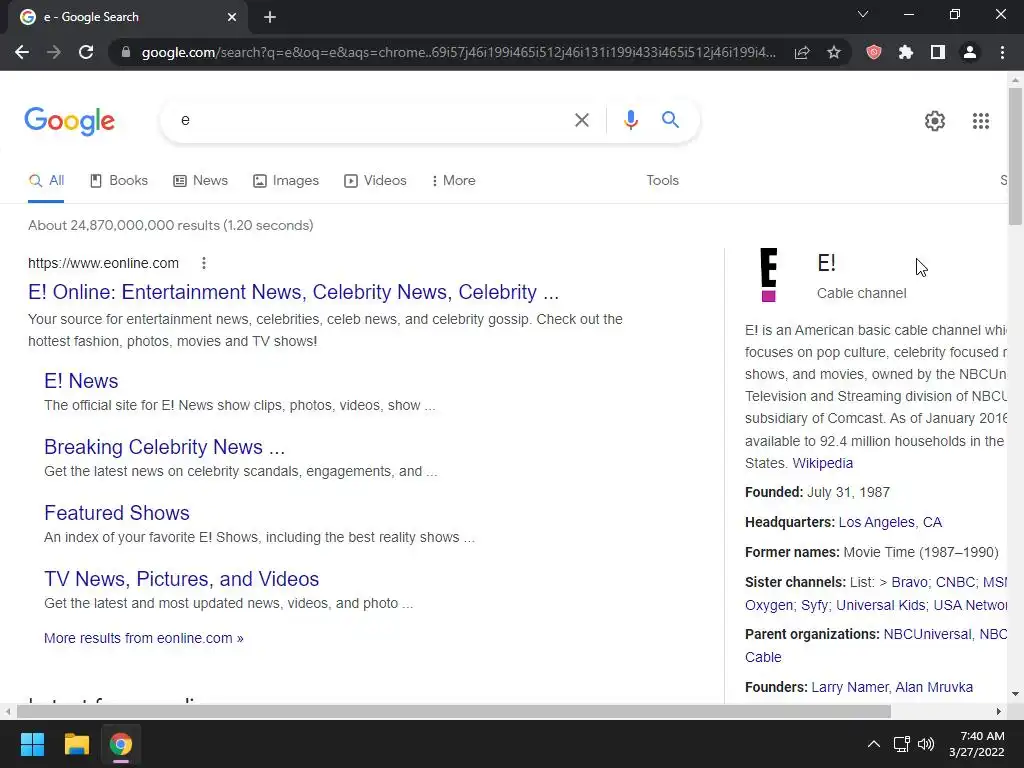
Task: Select the All results tab
Action: 46,180
